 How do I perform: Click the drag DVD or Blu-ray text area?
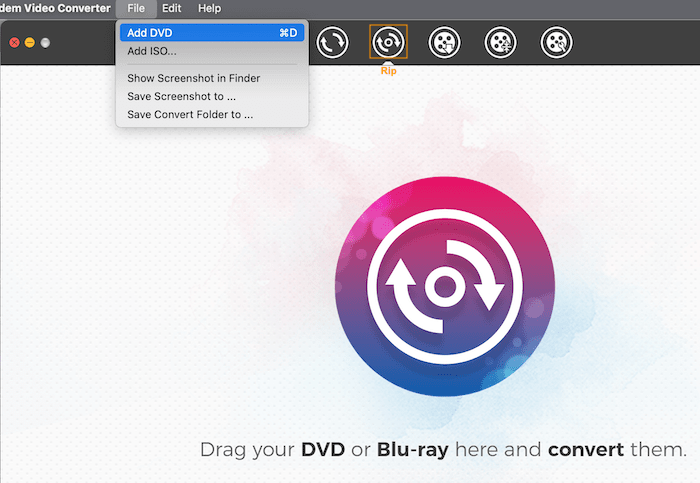click(x=444, y=449)
